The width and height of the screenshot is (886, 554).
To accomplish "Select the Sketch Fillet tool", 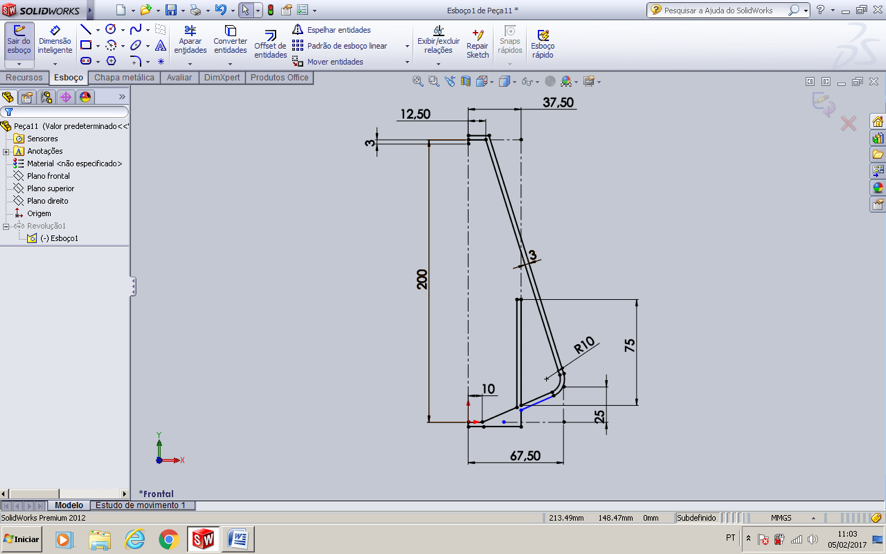I will tap(136, 60).
